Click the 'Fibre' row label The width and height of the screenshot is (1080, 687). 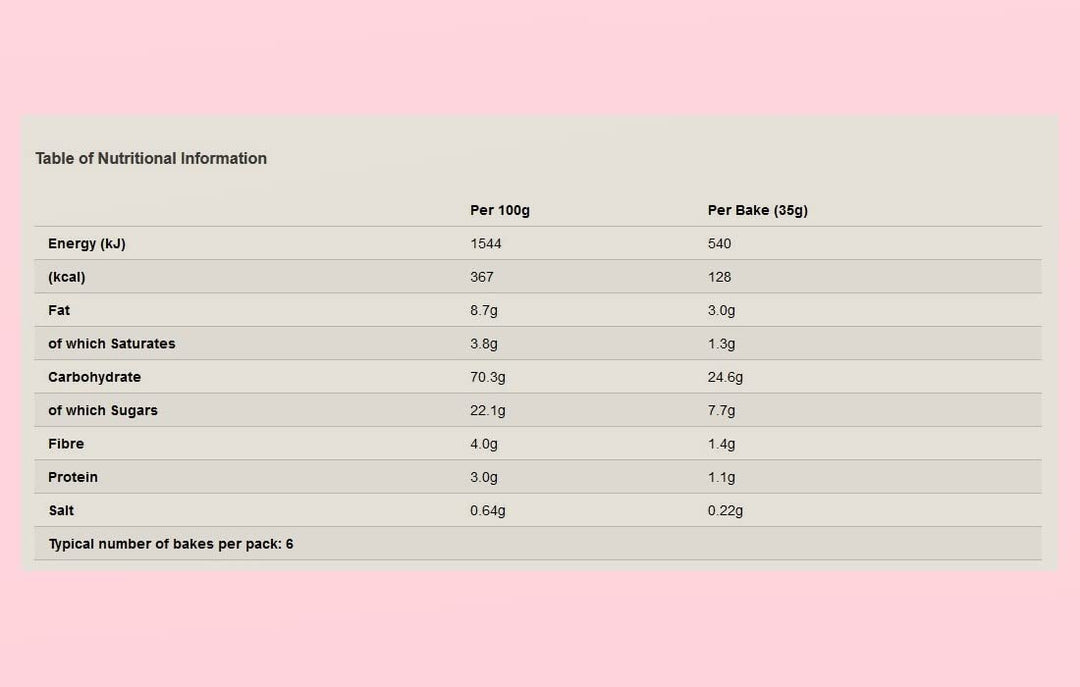66,444
